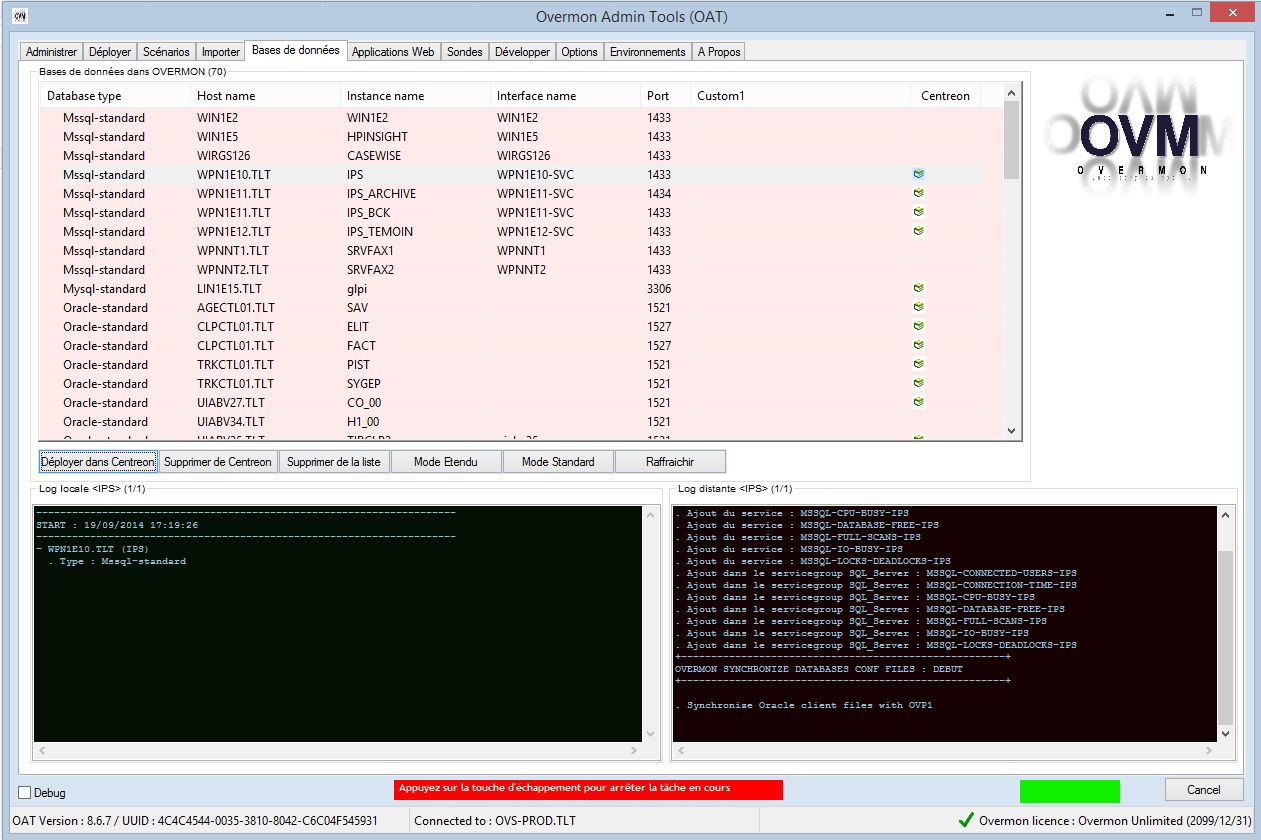This screenshot has height=840, width=1261.
Task: Click the Centreon icon in the SAV row
Action: coord(918,307)
